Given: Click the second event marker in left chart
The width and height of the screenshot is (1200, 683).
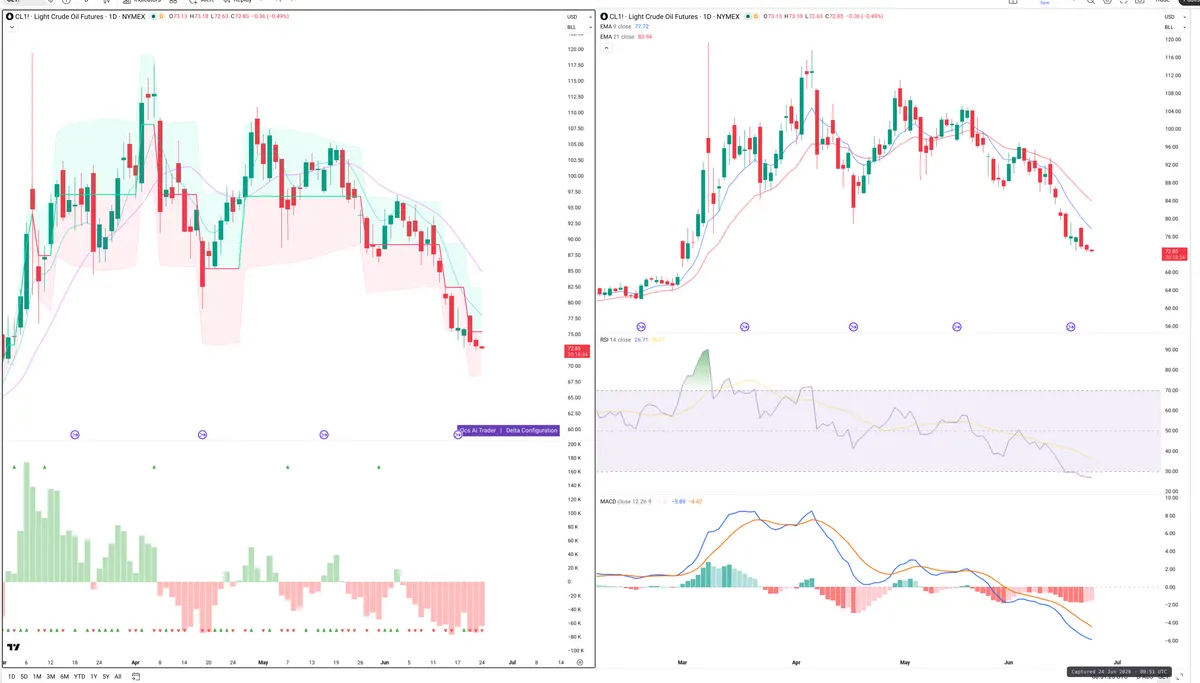Looking at the screenshot, I should pos(202,434).
